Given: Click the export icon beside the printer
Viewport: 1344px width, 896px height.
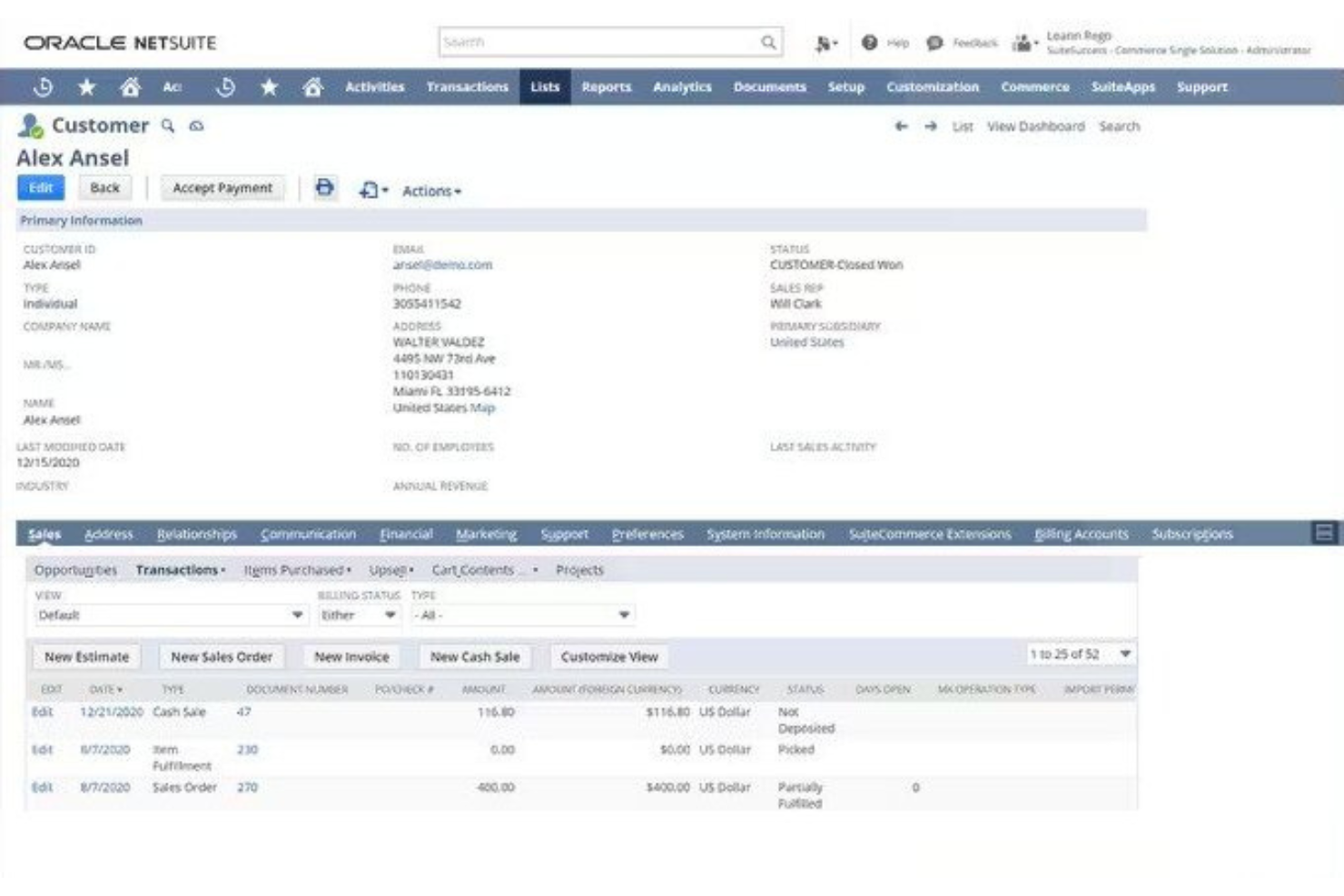Looking at the screenshot, I should pos(368,191).
